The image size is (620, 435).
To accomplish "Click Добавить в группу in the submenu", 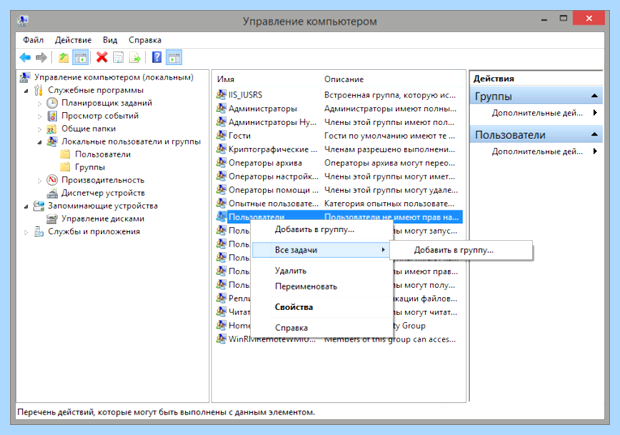I will (461, 250).
